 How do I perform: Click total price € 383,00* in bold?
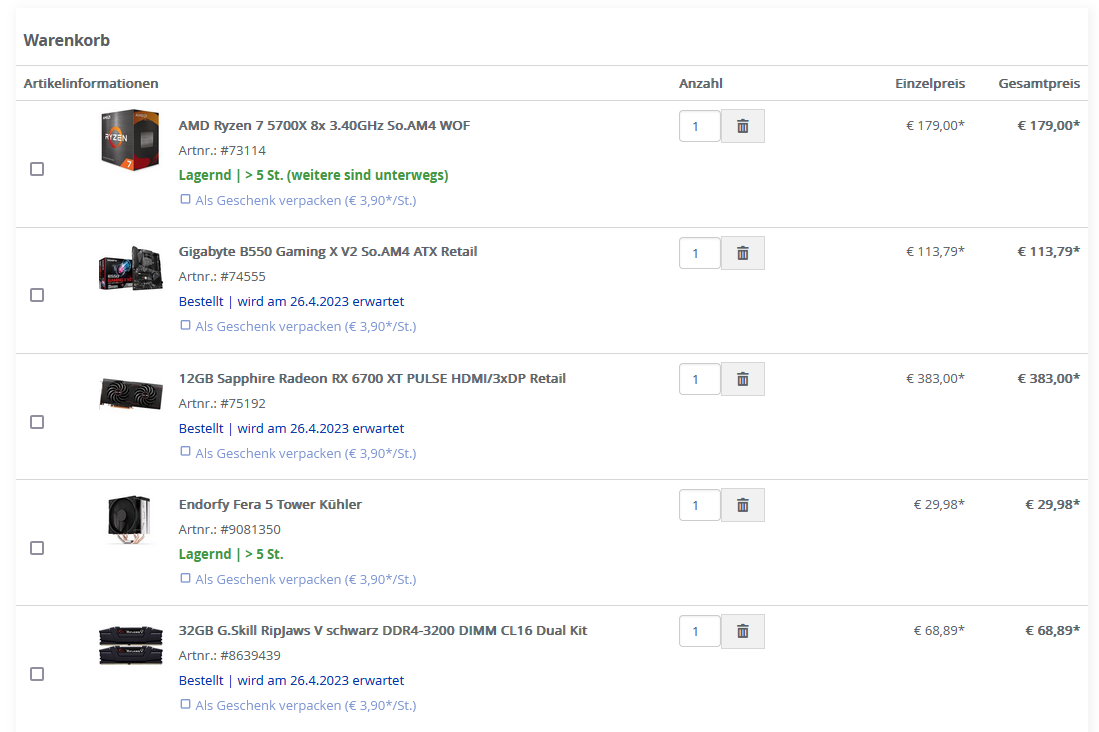point(1049,379)
